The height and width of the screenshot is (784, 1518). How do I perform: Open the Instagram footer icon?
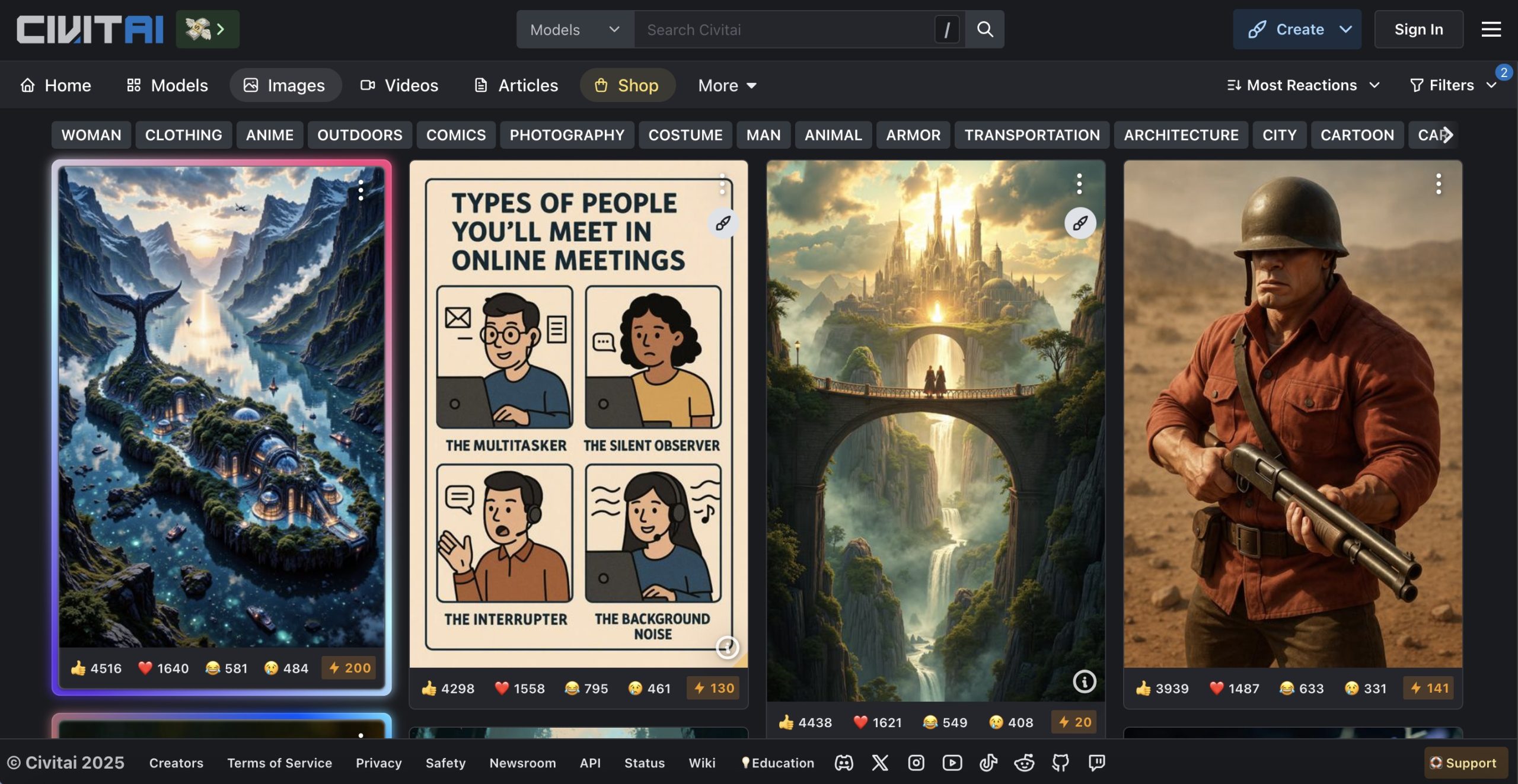coord(916,763)
